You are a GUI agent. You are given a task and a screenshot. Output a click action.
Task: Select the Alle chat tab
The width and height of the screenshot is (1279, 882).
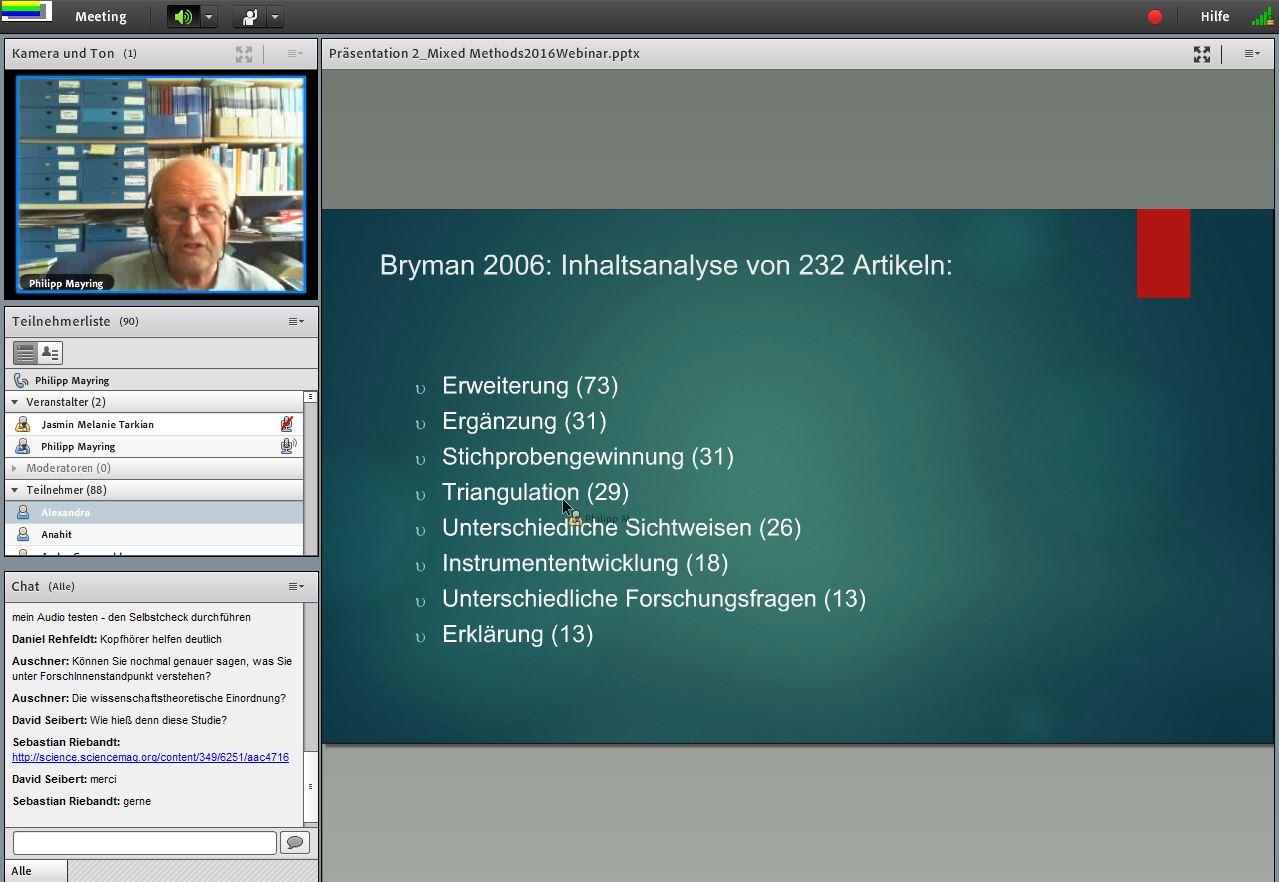[x=36, y=871]
